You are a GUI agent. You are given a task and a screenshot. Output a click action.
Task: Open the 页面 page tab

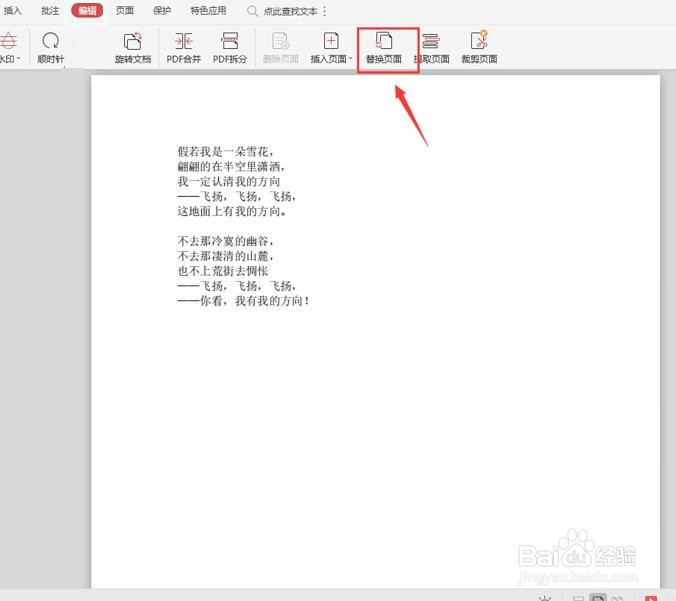(x=125, y=10)
